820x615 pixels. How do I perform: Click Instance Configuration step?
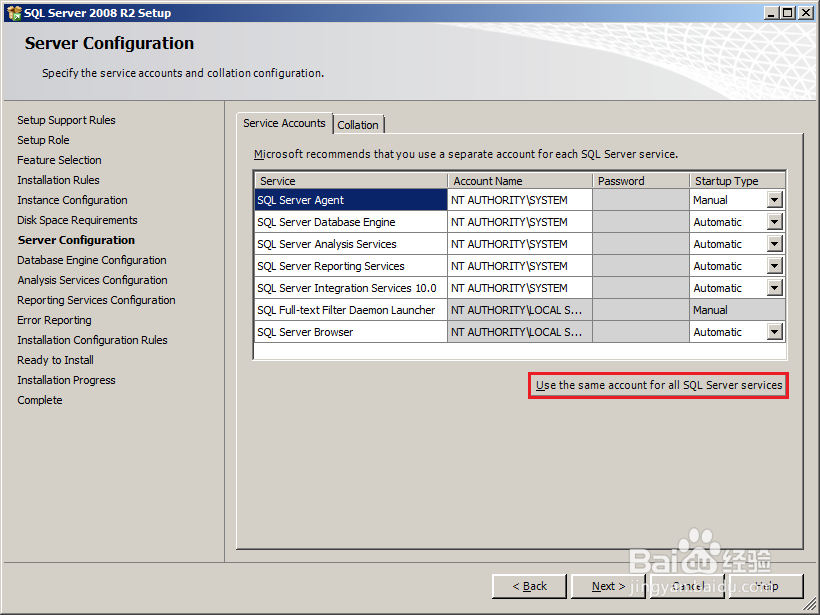(x=72, y=200)
